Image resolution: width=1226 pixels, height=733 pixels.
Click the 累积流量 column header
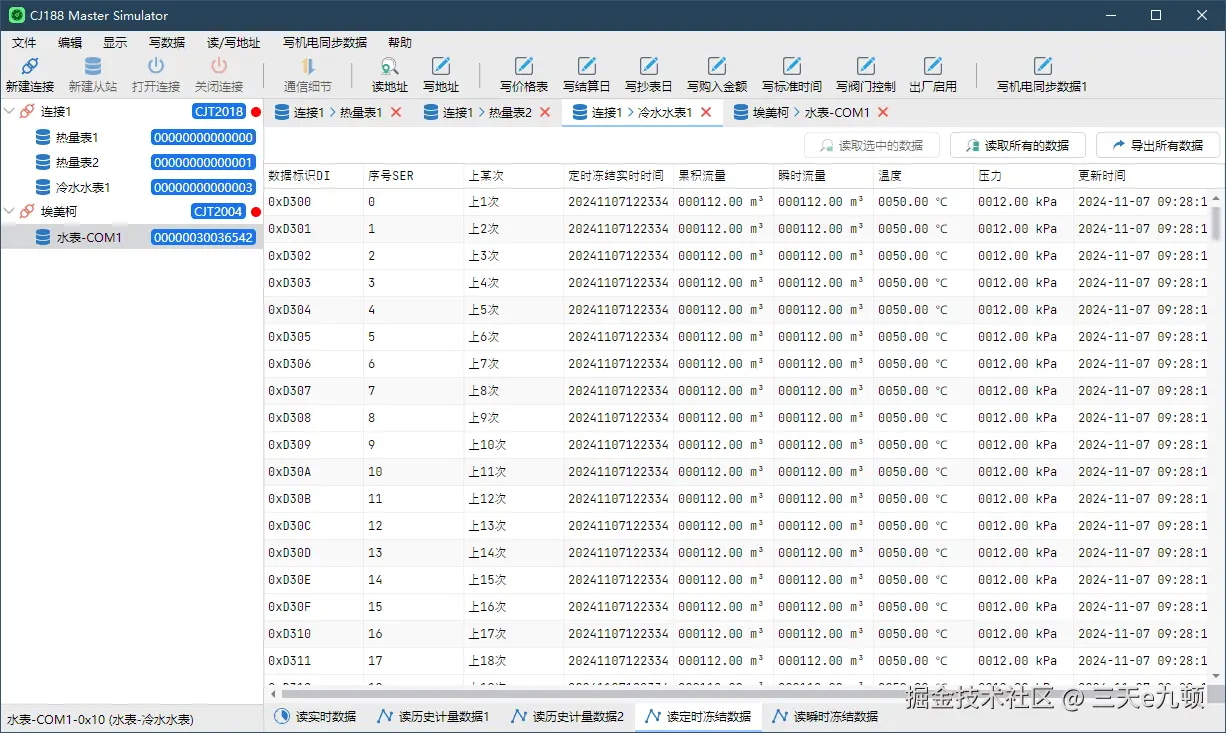[x=723, y=176]
